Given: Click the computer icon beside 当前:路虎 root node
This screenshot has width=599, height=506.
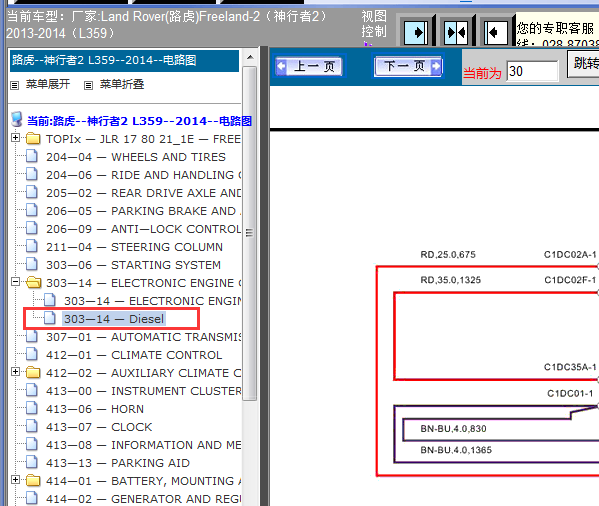Looking at the screenshot, I should 17,119.
